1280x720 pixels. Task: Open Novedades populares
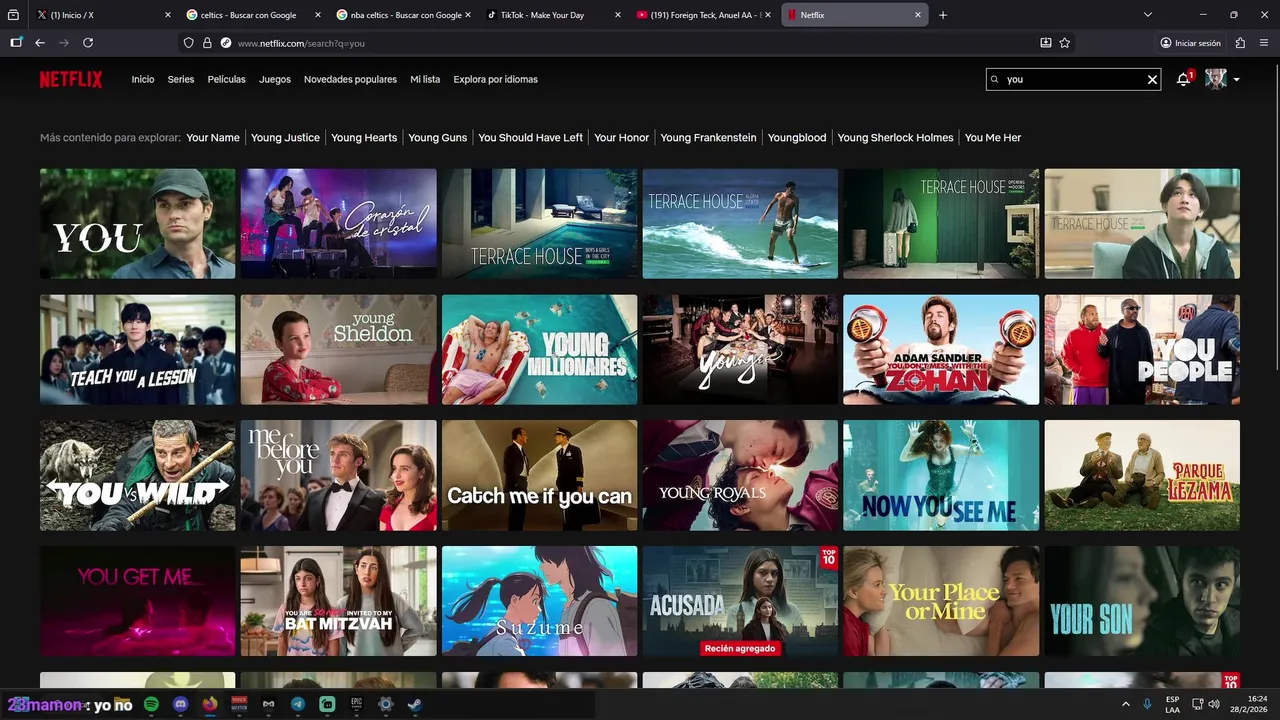[x=350, y=79]
